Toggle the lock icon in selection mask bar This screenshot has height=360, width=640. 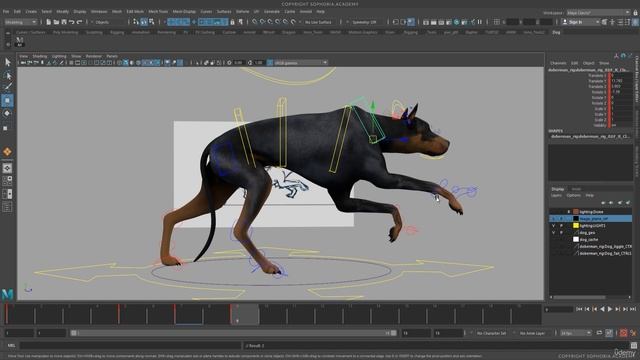tap(232, 22)
